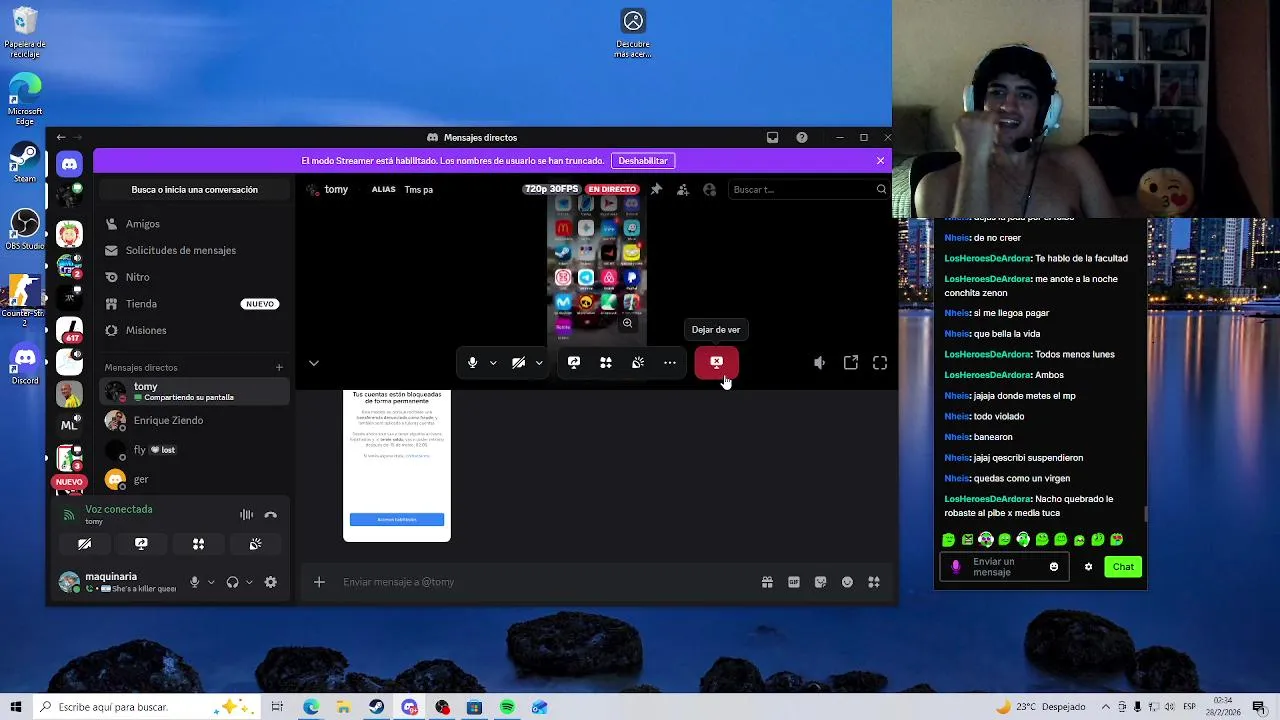Dismiss the Streamer mode banner
Viewport: 1280px width, 720px height.
point(880,160)
